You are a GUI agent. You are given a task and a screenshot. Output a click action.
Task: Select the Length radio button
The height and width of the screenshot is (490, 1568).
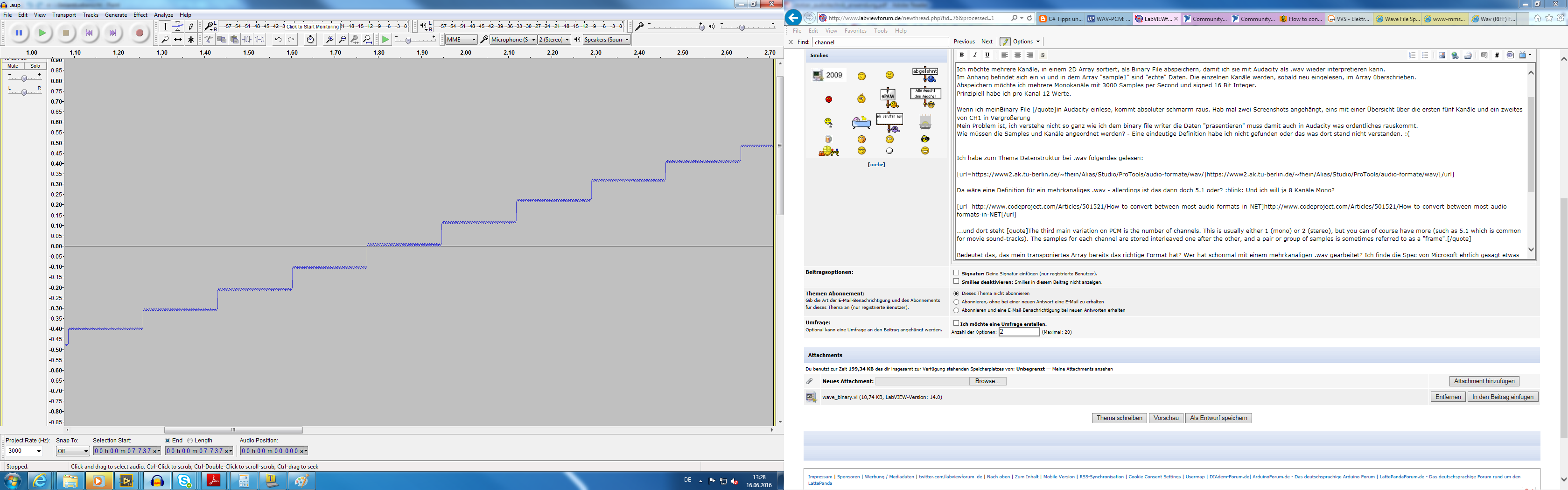190,441
